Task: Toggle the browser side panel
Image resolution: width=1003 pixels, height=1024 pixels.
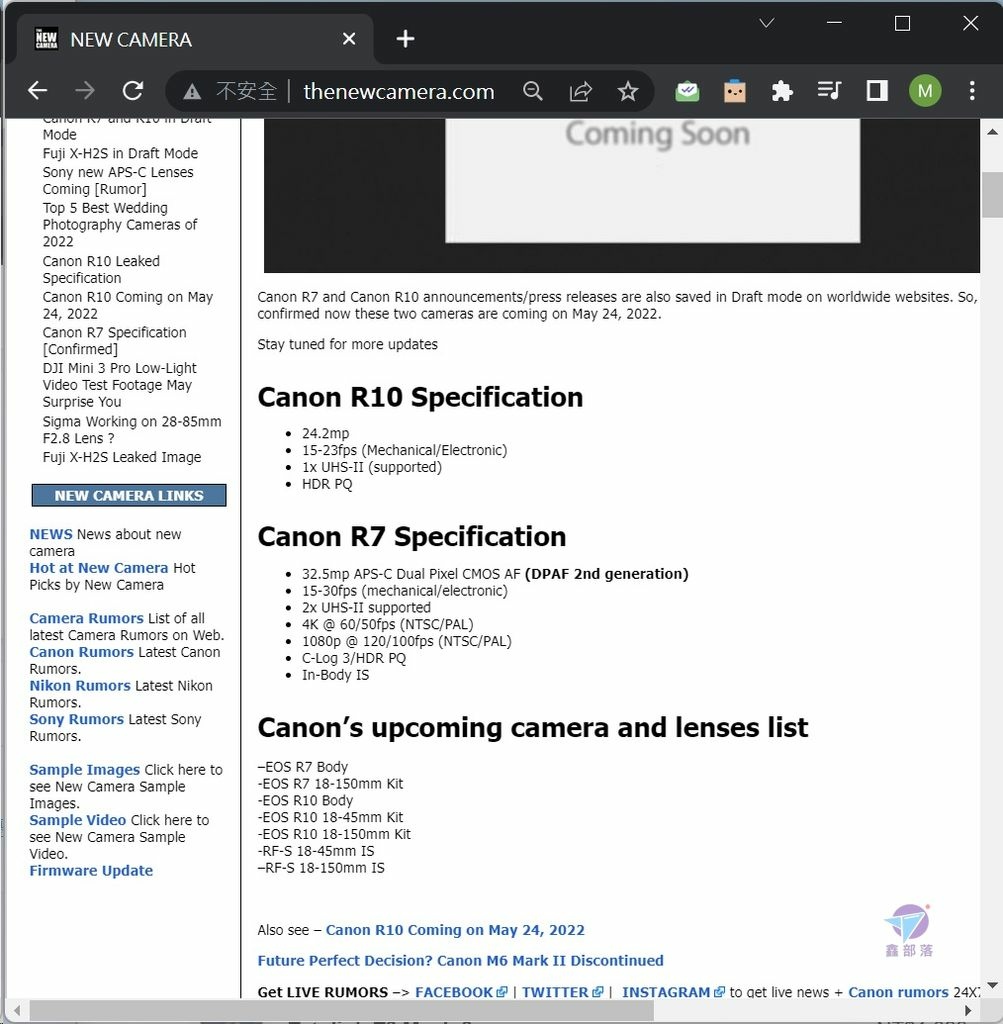Action: point(877,91)
